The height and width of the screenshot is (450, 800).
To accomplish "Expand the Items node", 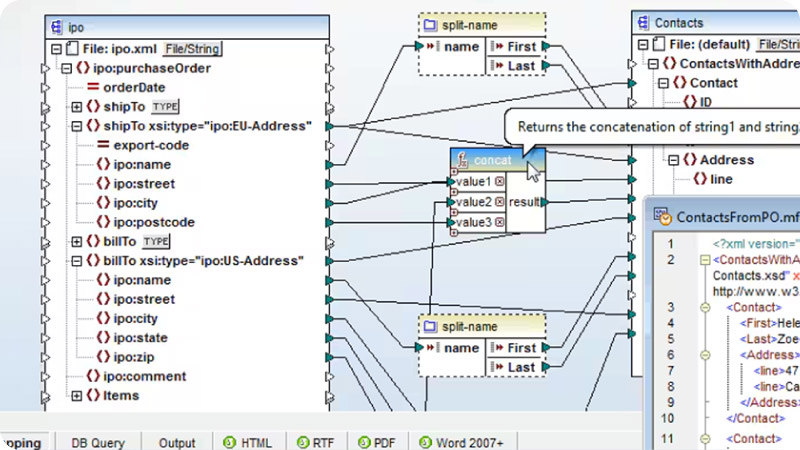I will tap(77, 395).
